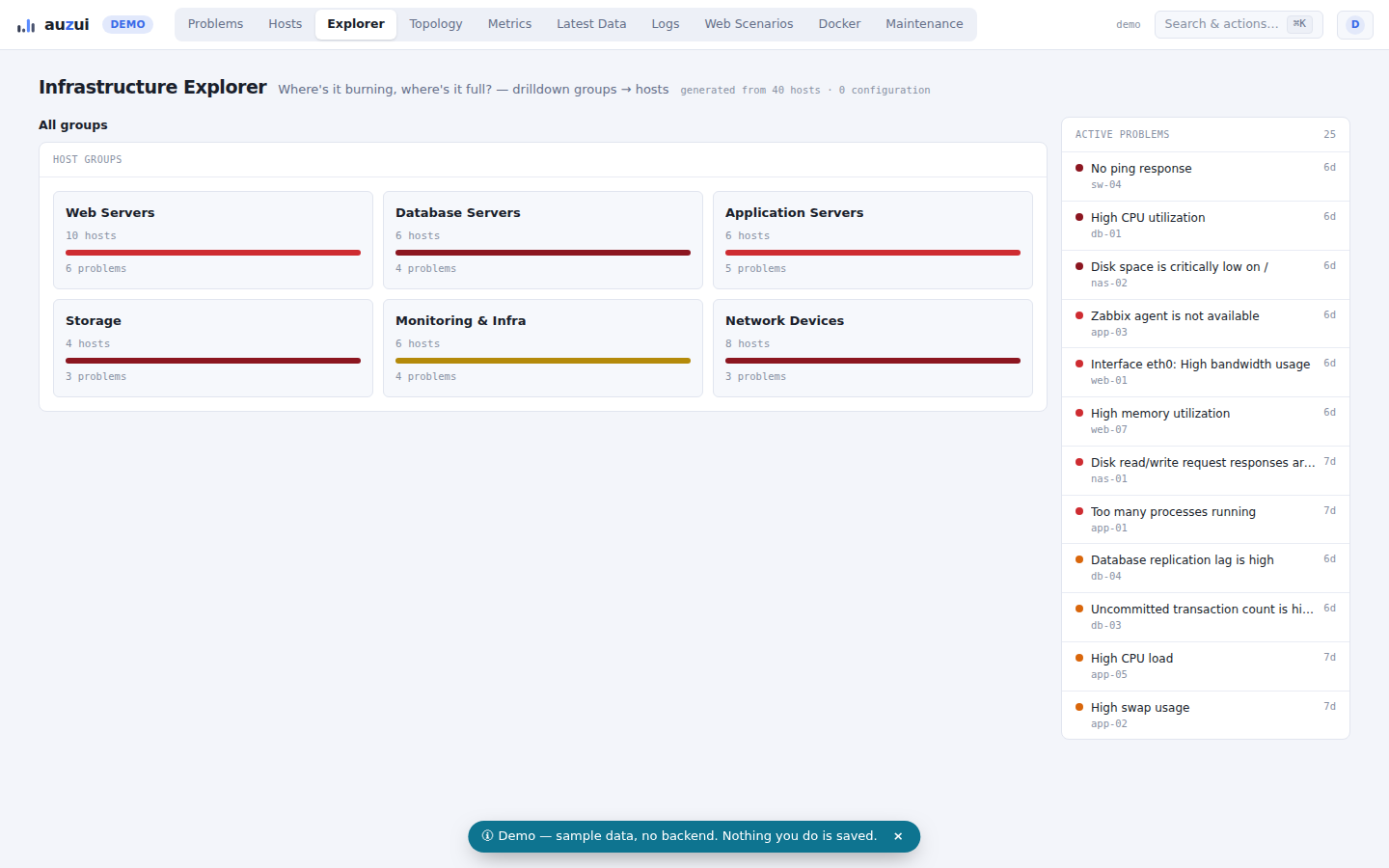
Task: Click the ACTIVE PROBLEMS header
Action: point(1122,135)
